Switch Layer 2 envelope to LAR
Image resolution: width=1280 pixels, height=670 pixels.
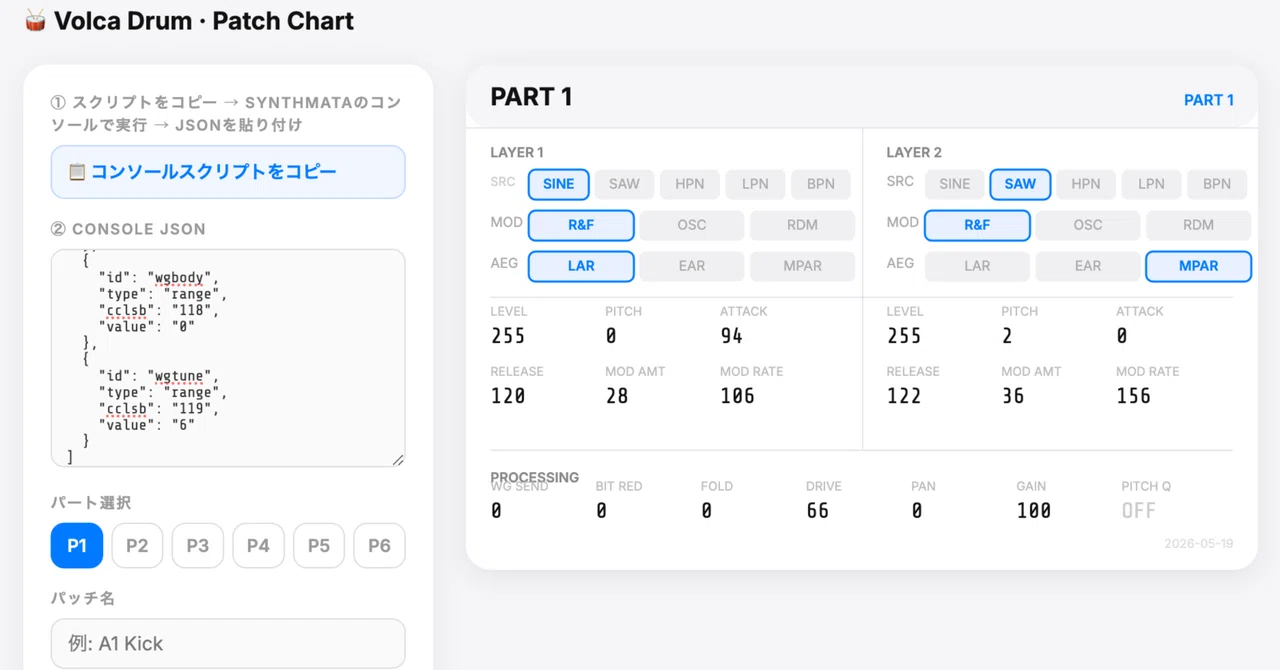click(977, 266)
